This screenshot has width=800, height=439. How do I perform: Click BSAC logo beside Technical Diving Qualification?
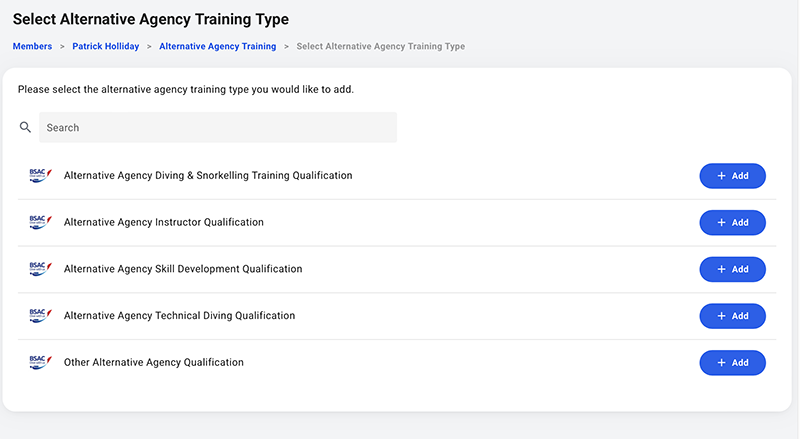(41, 315)
